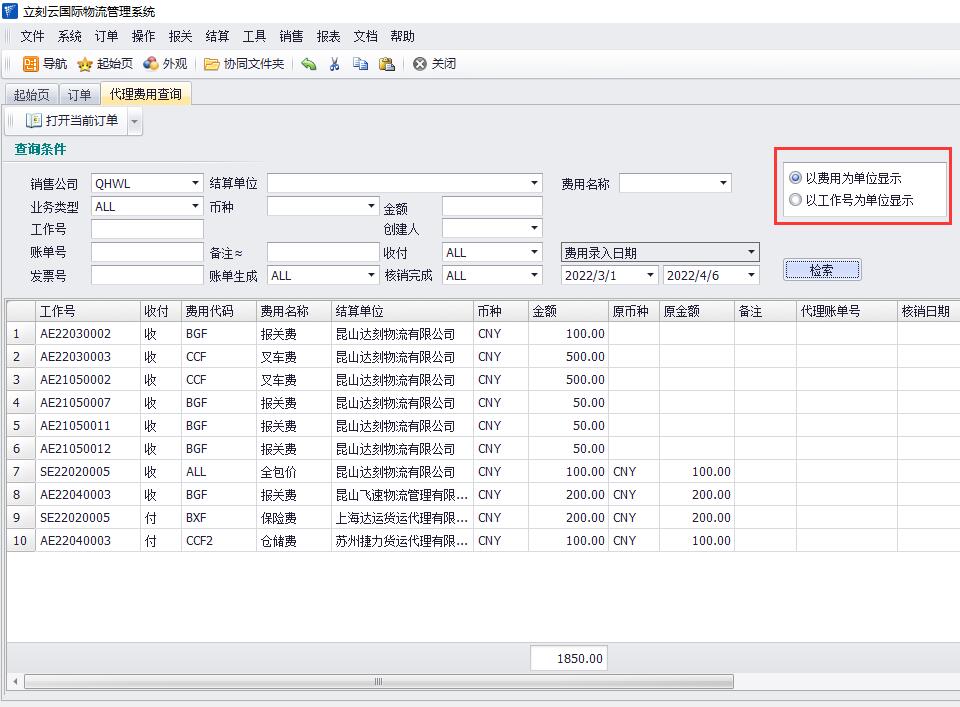Click the 关闭 close icon in toolbar
This screenshot has width=960, height=707.
pos(419,64)
